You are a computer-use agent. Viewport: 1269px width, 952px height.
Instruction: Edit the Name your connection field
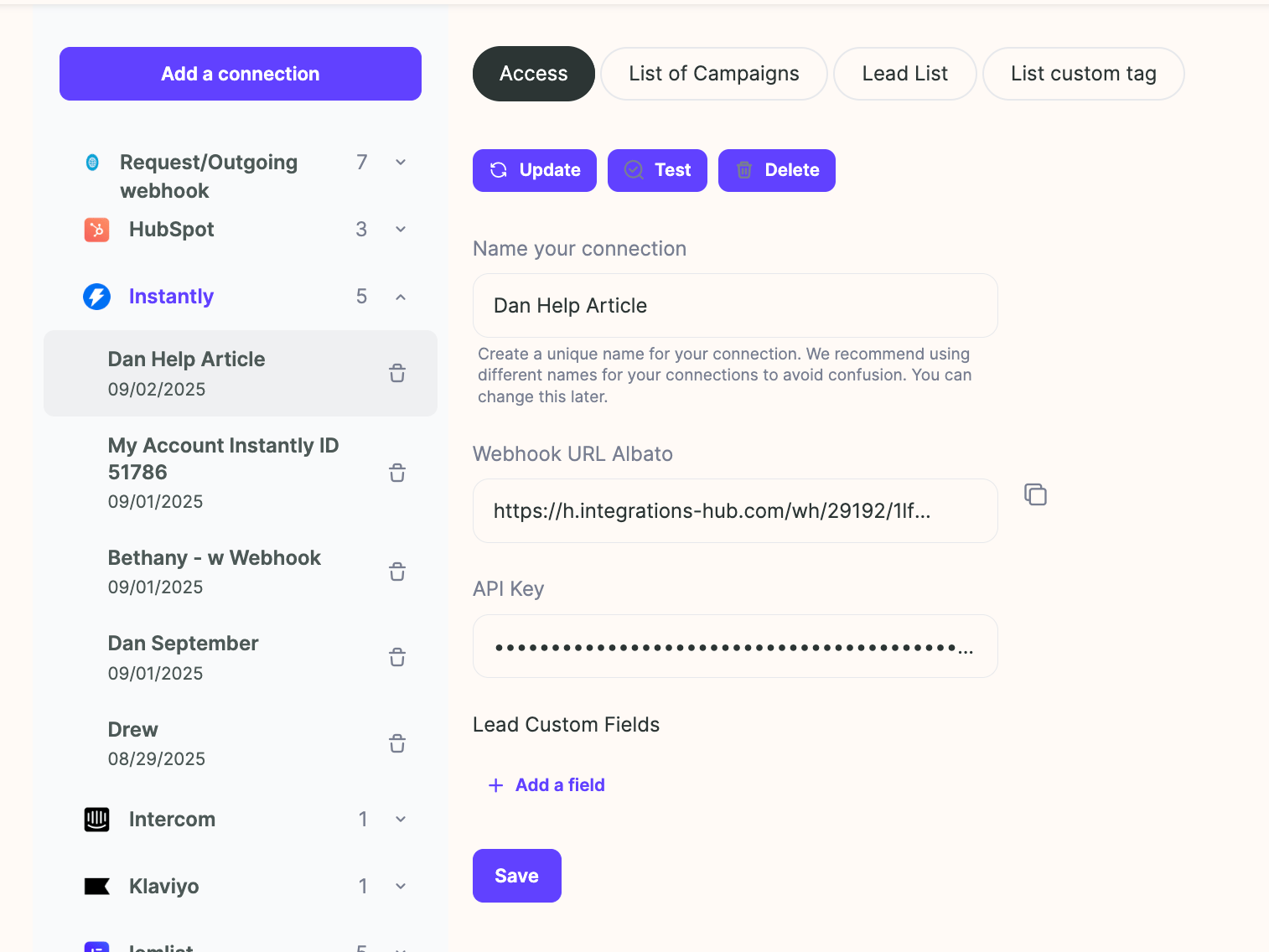pyautogui.click(x=735, y=306)
